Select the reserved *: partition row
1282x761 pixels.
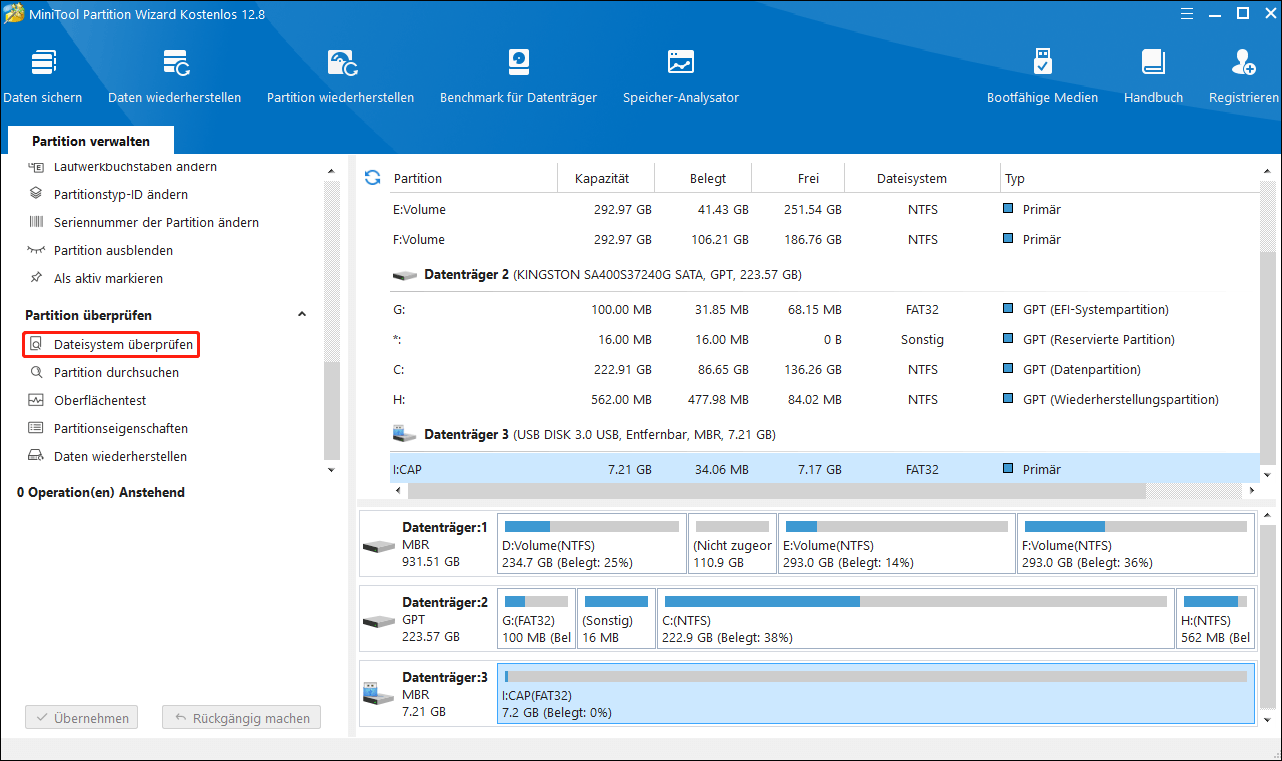[825, 340]
